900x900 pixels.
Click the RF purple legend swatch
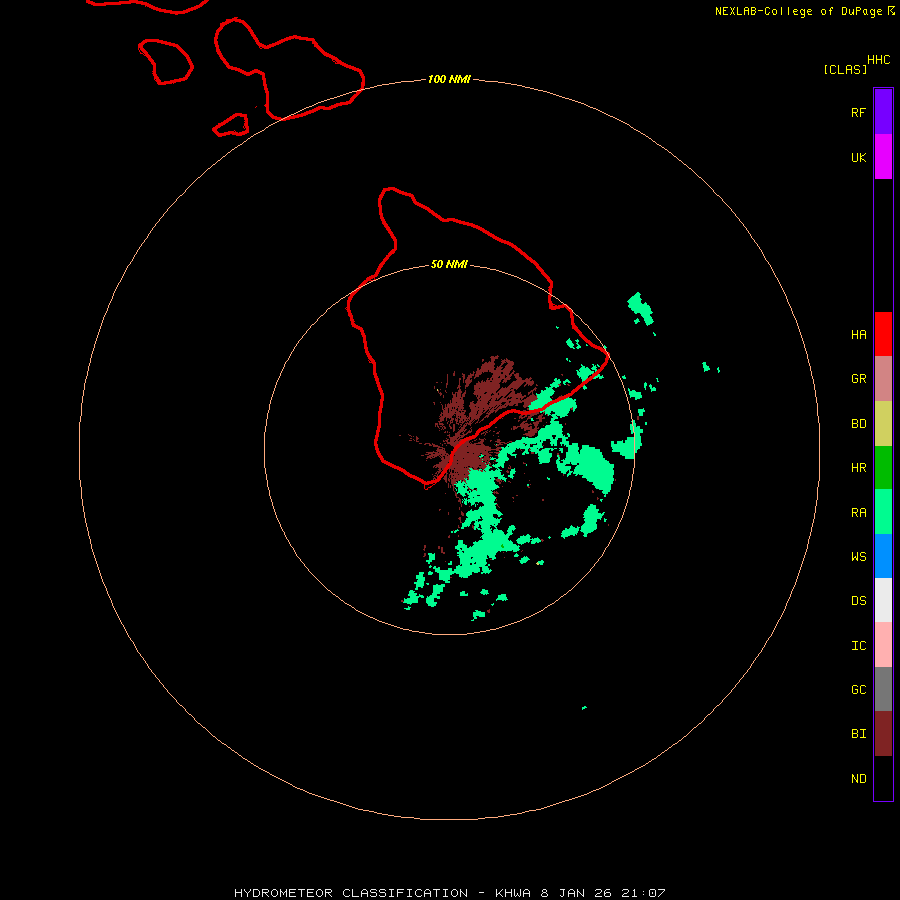pos(883,112)
